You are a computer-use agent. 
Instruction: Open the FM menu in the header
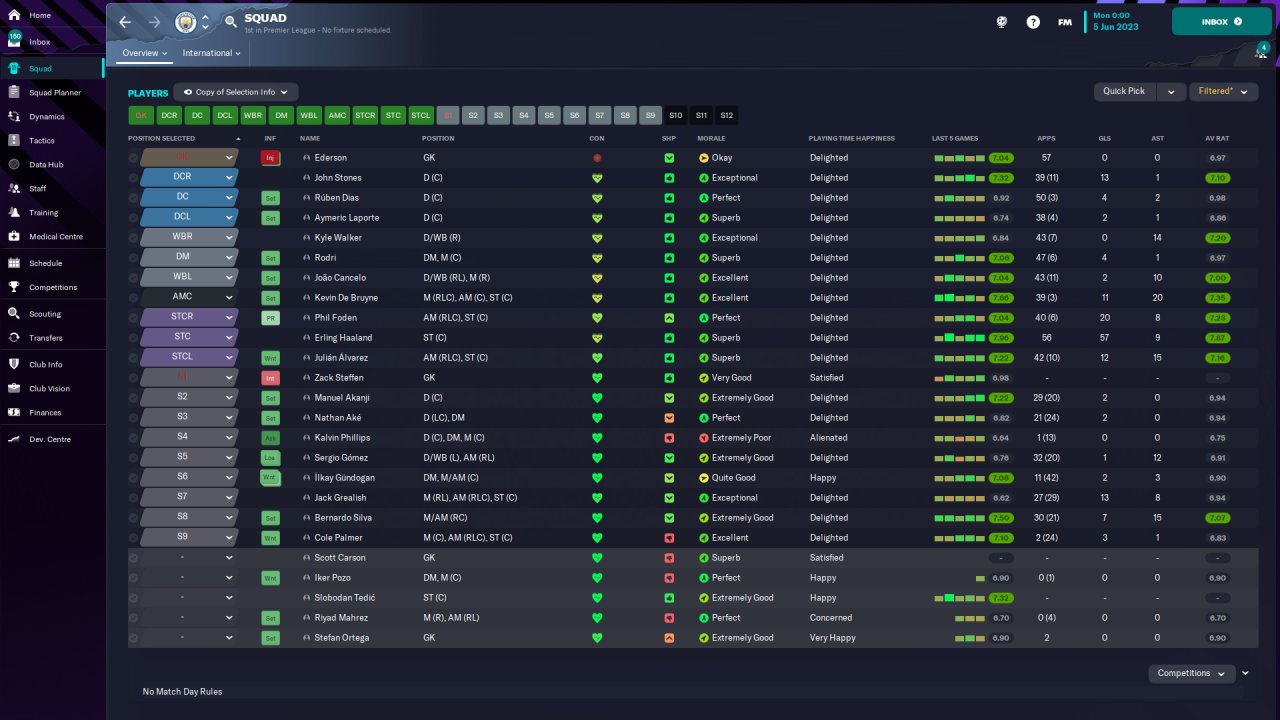pos(1065,22)
